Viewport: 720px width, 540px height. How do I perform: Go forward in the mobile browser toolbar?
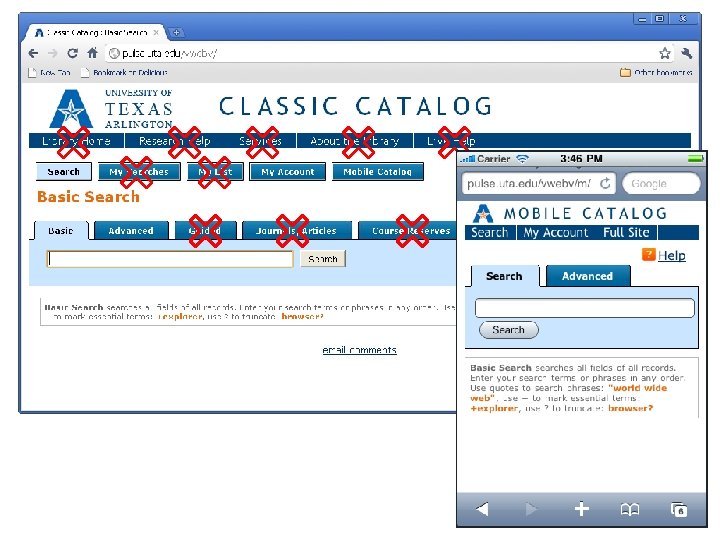tap(531, 509)
